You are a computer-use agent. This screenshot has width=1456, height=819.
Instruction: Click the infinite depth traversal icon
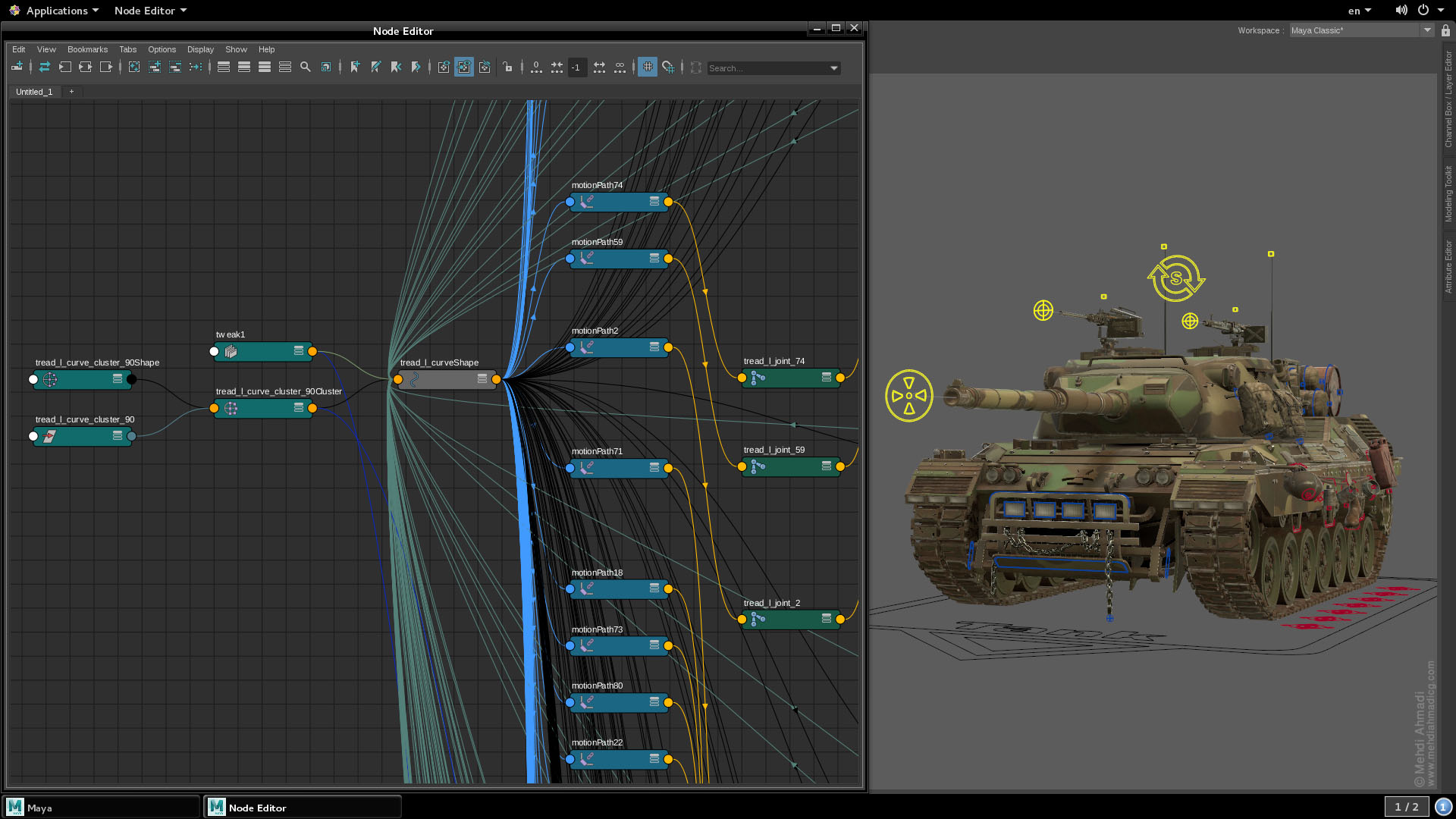coord(620,67)
